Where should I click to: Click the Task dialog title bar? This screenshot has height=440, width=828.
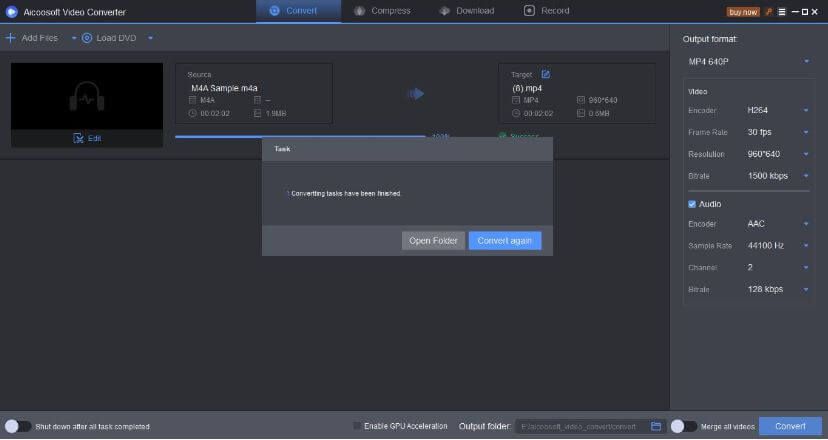tap(407, 149)
